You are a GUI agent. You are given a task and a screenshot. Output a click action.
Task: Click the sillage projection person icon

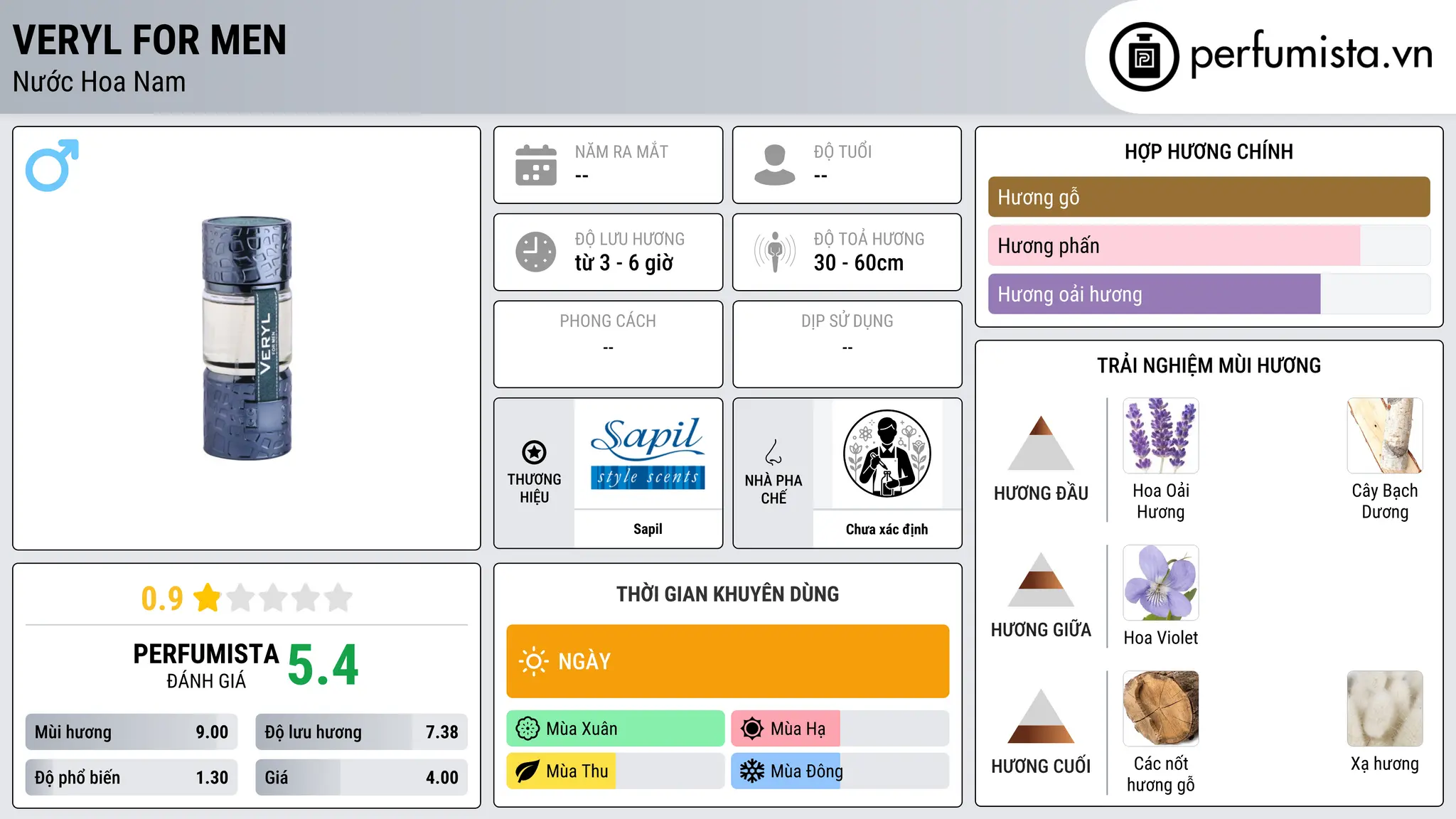pos(775,252)
